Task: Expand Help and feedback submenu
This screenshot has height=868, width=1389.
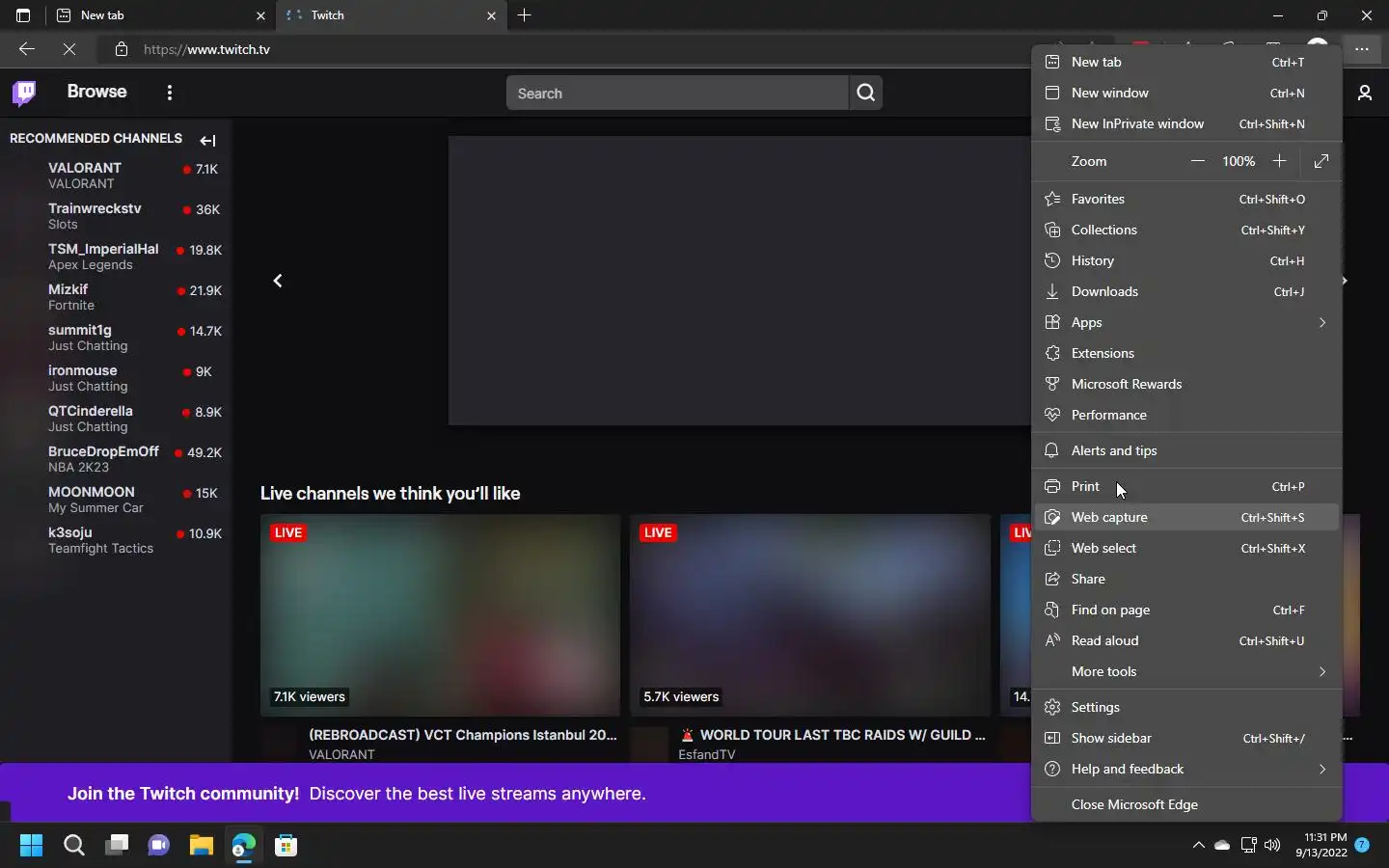Action: (x=1186, y=769)
